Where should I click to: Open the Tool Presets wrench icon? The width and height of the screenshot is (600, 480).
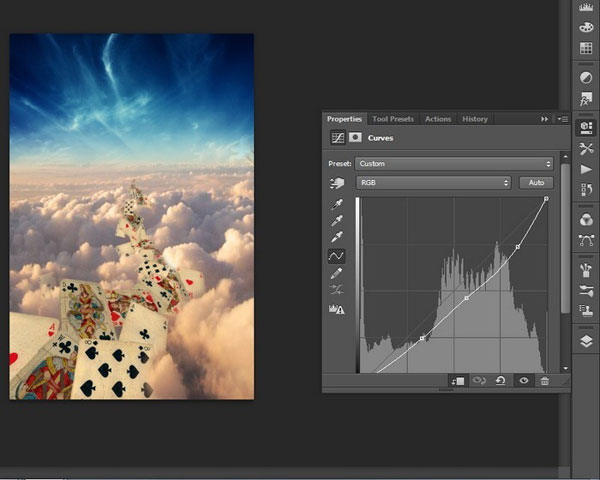(x=586, y=149)
